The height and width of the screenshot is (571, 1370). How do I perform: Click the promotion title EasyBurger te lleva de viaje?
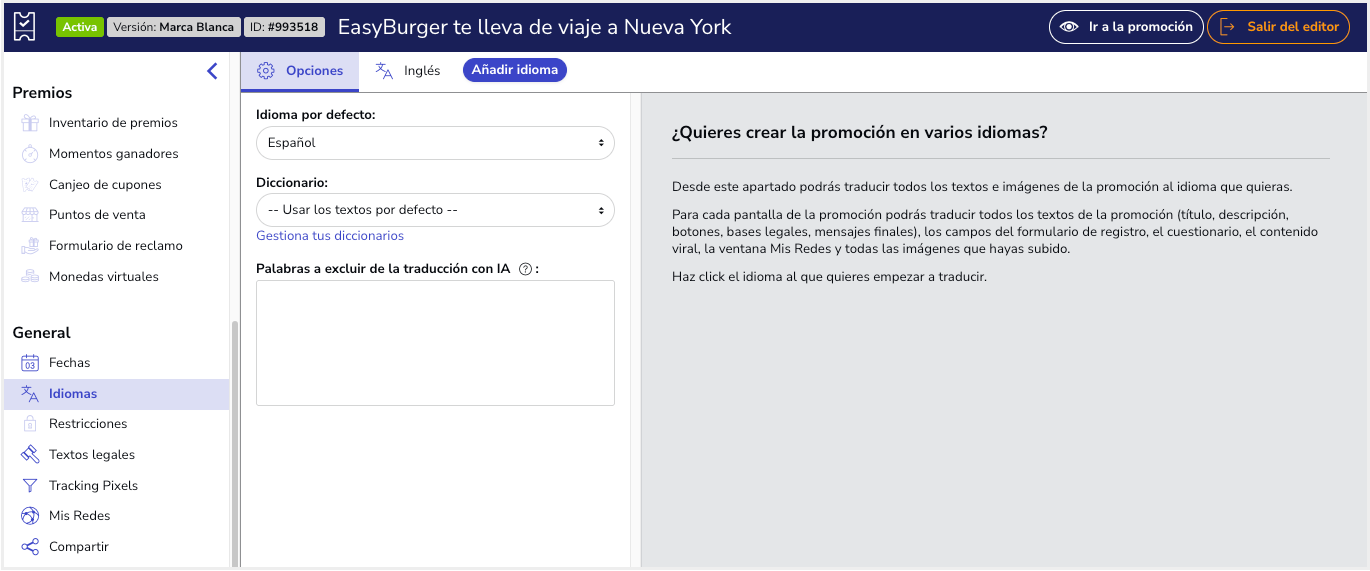[535, 27]
